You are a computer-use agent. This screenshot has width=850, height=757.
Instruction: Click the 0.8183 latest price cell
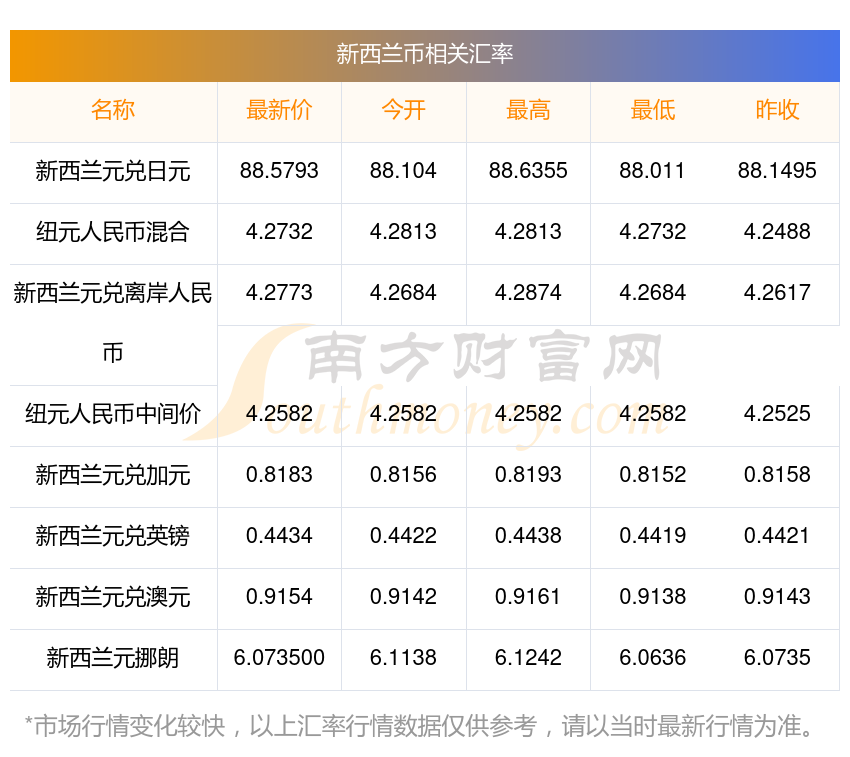click(x=279, y=475)
